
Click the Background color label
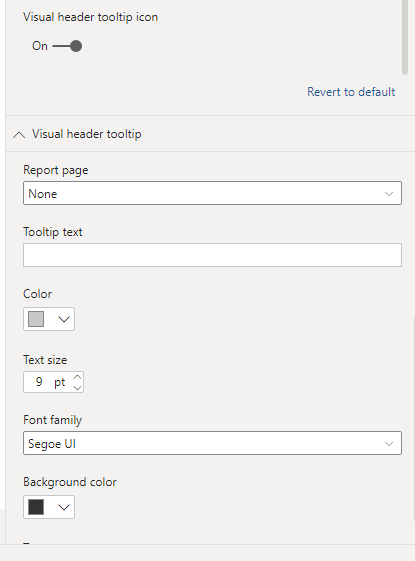click(x=70, y=482)
